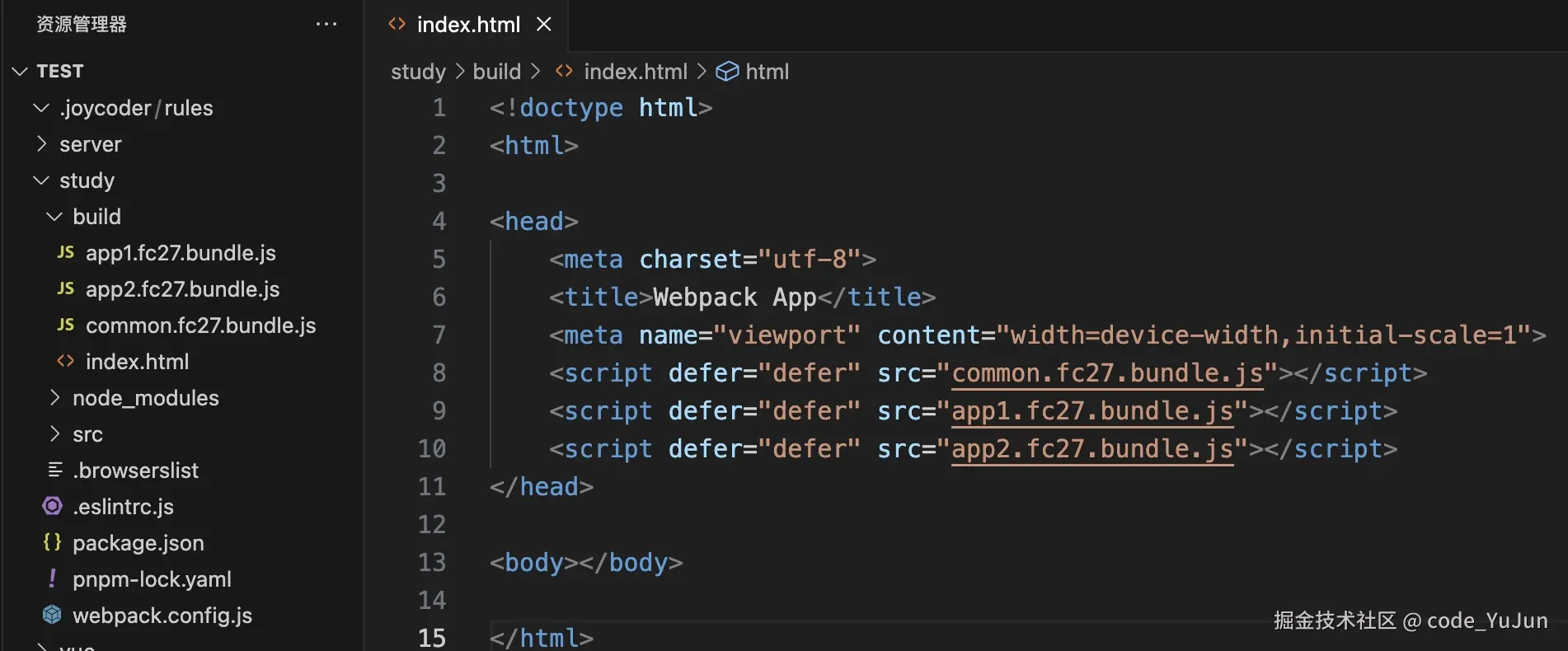Viewport: 1568px width, 651px height.
Task: Open explorer panel more actions menu
Action: [326, 24]
